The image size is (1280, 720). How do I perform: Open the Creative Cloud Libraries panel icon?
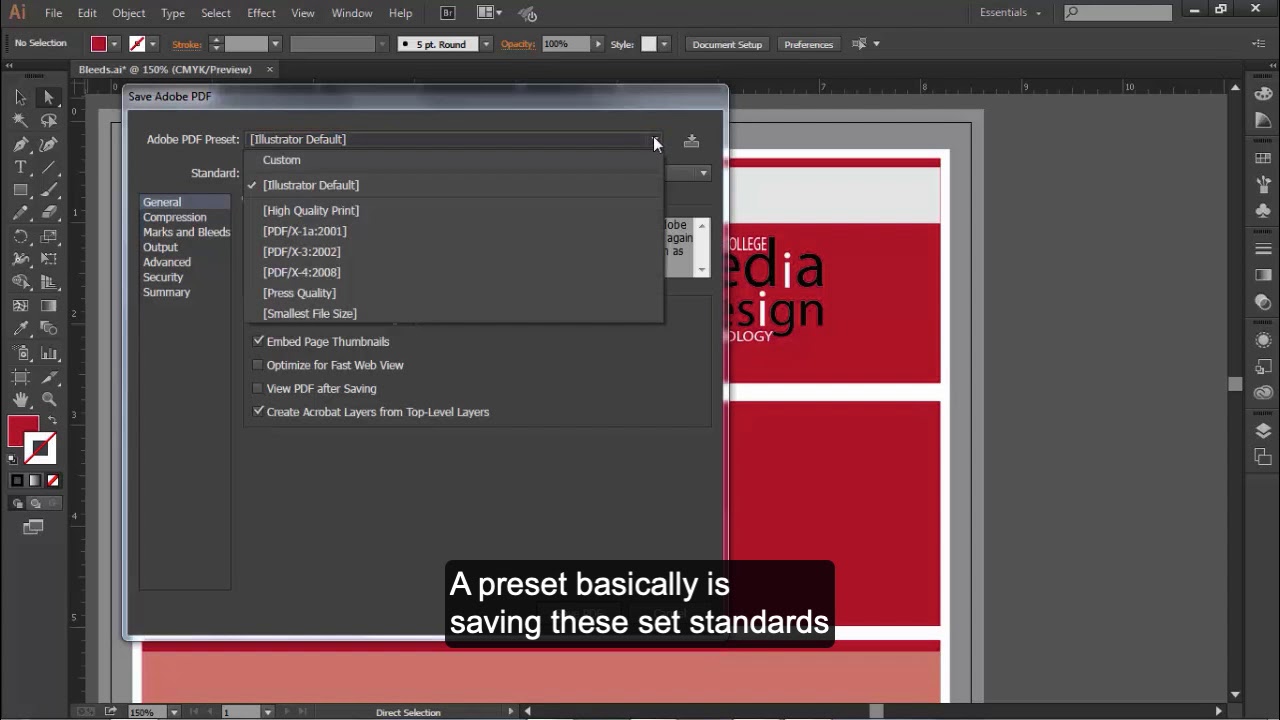click(1263, 393)
